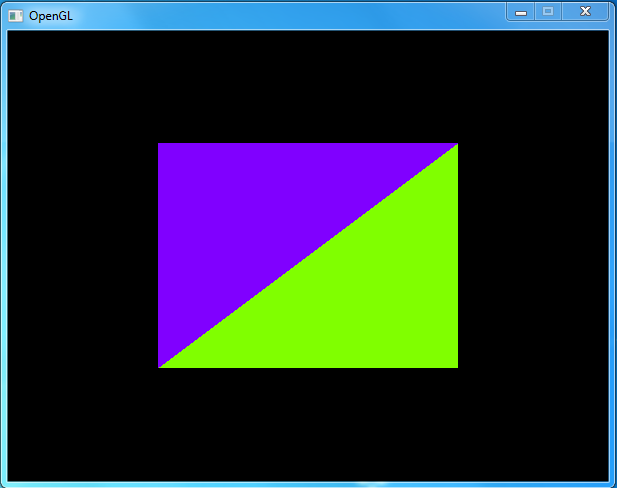Click the black area right of green triangle
This screenshot has width=617, height=488.
[x=535, y=255]
